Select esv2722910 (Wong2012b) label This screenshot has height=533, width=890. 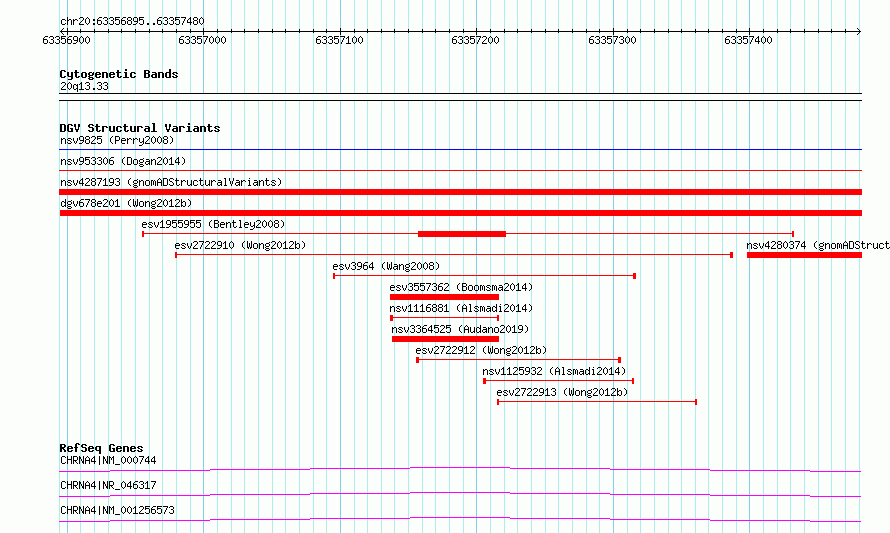click(240, 245)
